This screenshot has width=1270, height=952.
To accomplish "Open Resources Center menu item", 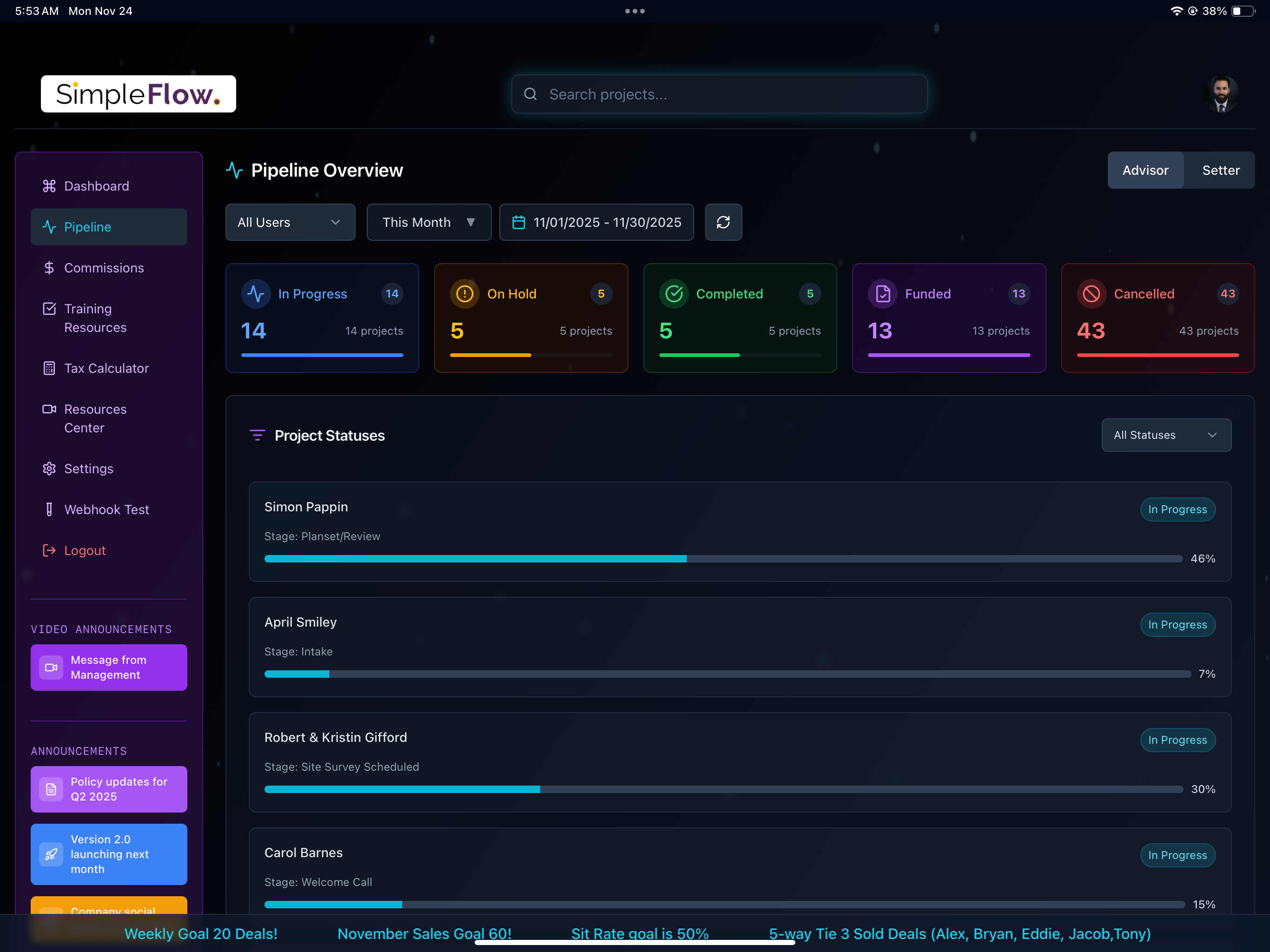I will (108, 418).
